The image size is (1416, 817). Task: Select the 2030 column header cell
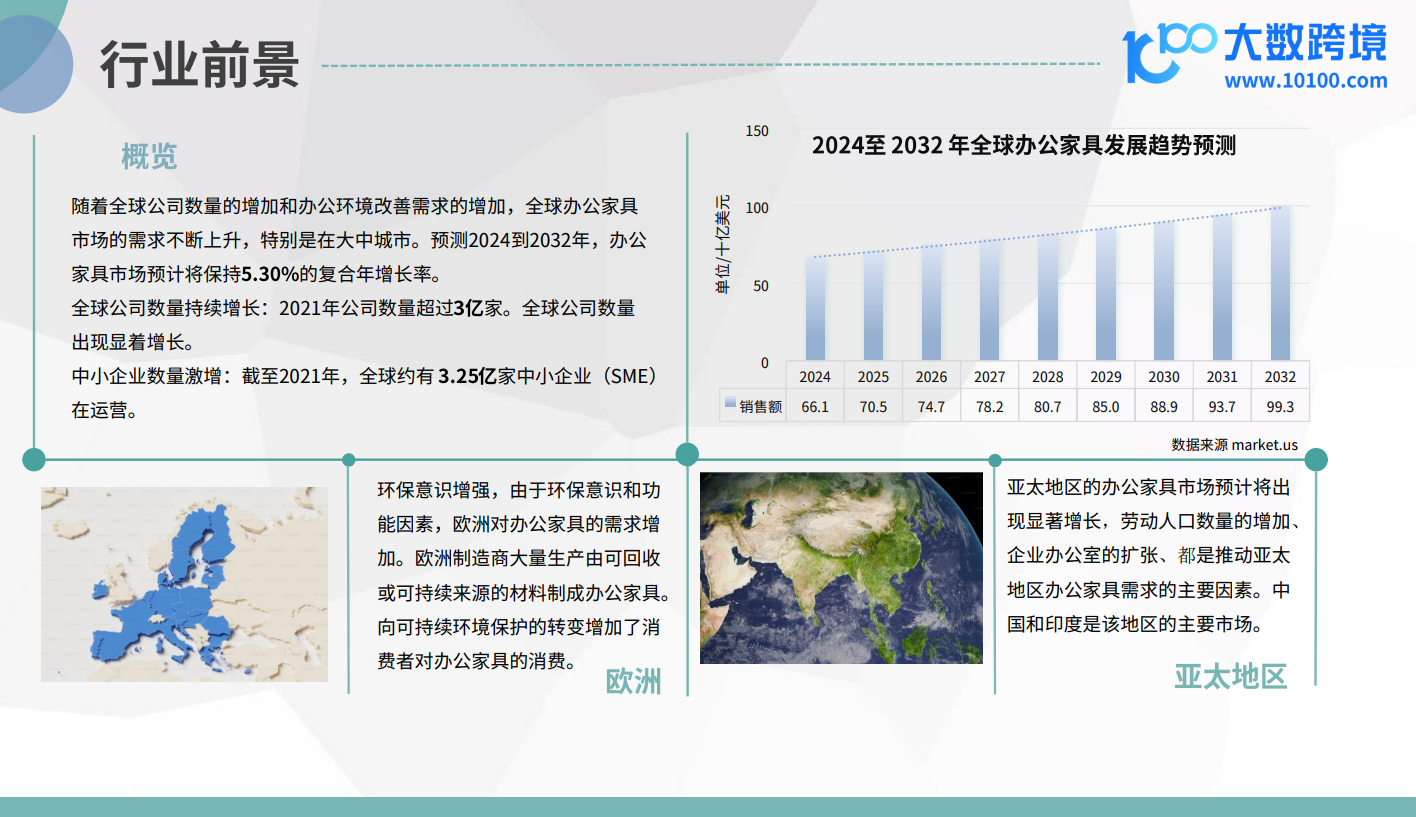click(1163, 377)
